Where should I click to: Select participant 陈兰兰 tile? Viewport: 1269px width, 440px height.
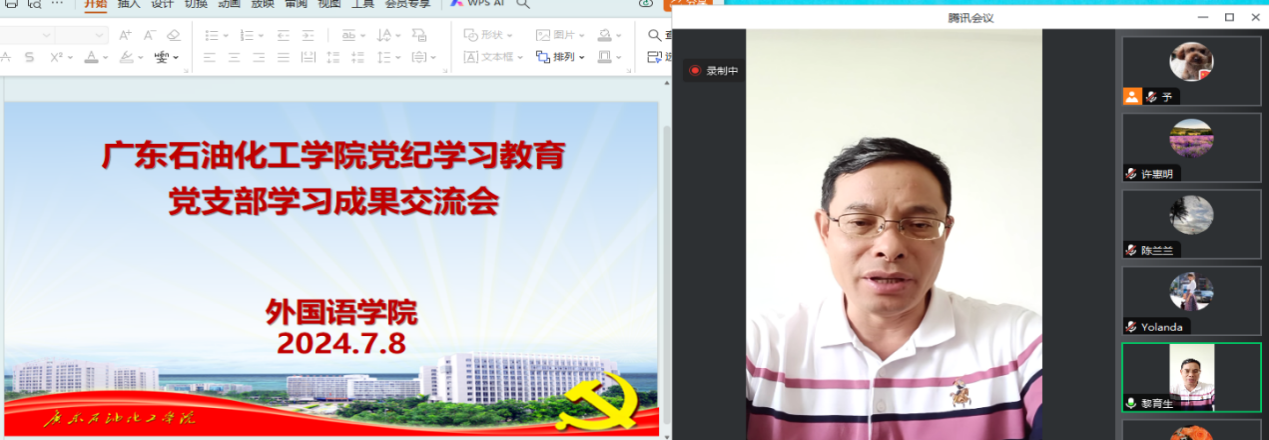1191,224
